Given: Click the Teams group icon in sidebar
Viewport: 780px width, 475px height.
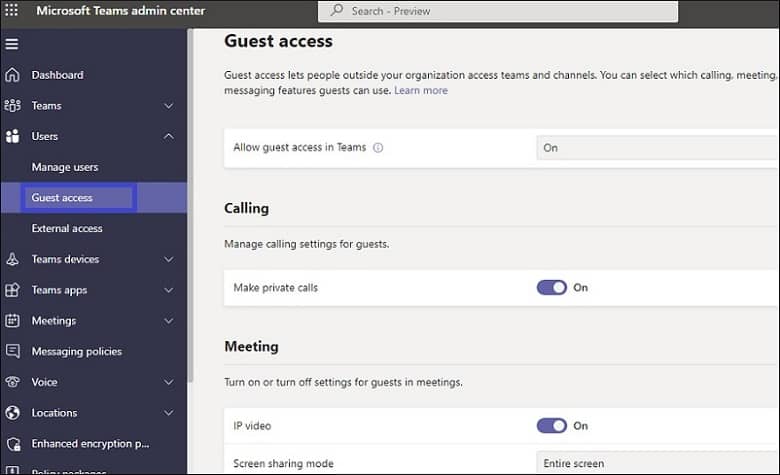Looking at the screenshot, I should 12,105.
